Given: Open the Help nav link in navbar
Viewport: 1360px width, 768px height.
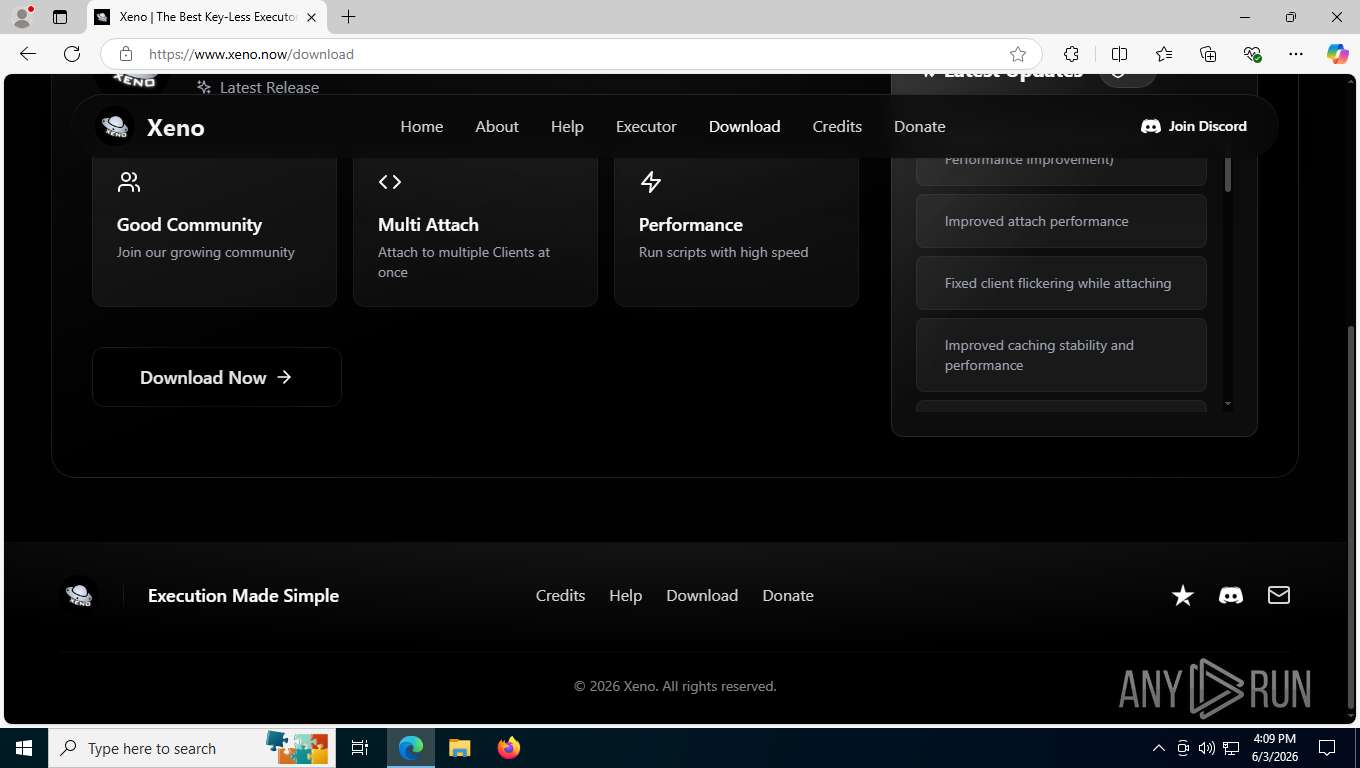Looking at the screenshot, I should click(567, 126).
